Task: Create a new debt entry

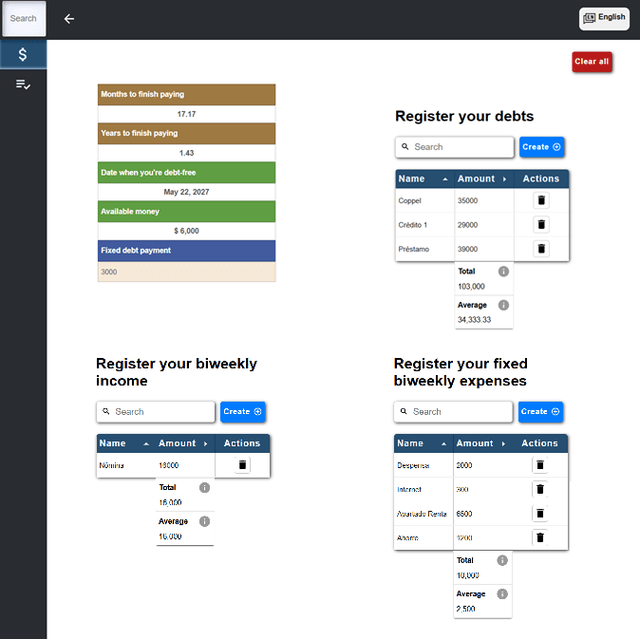Action: [542, 147]
